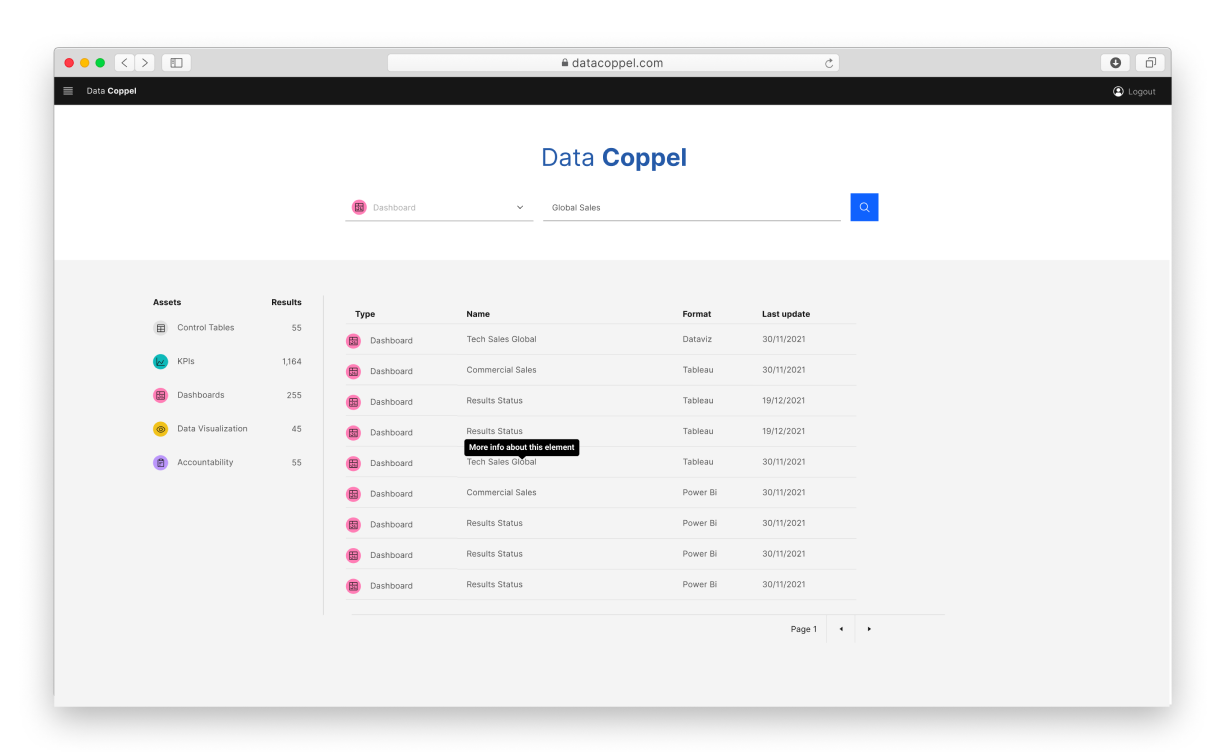
Task: Click the purple Accountability asset icon
Action: click(x=161, y=463)
